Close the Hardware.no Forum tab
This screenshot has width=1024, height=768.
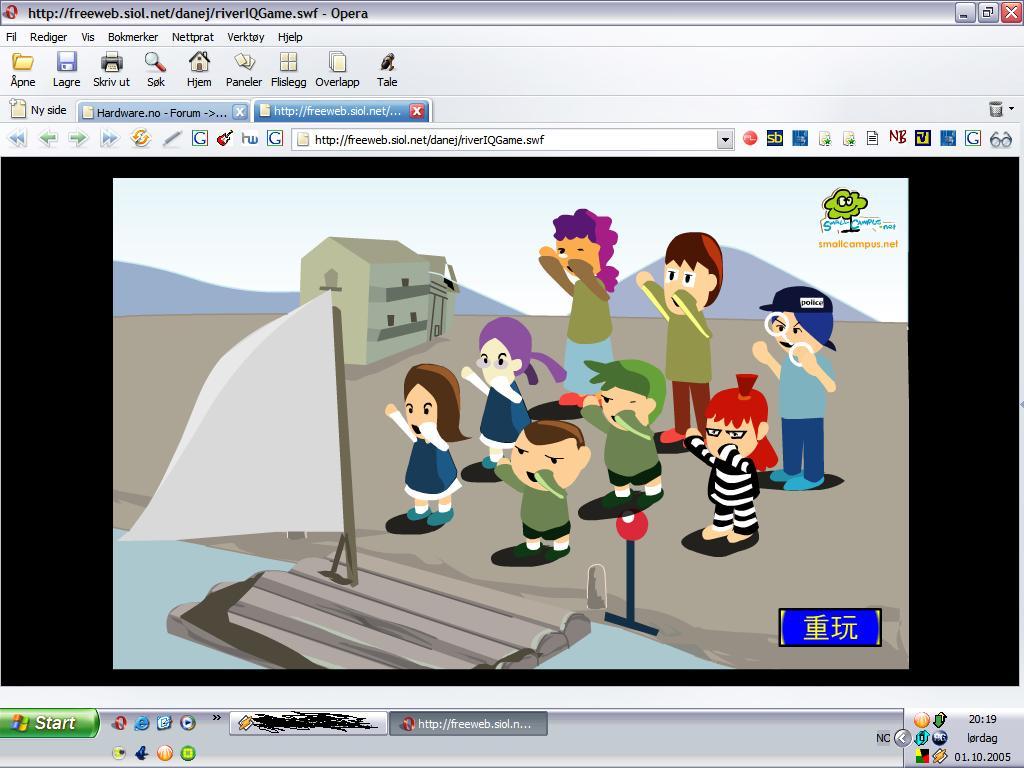coord(240,112)
